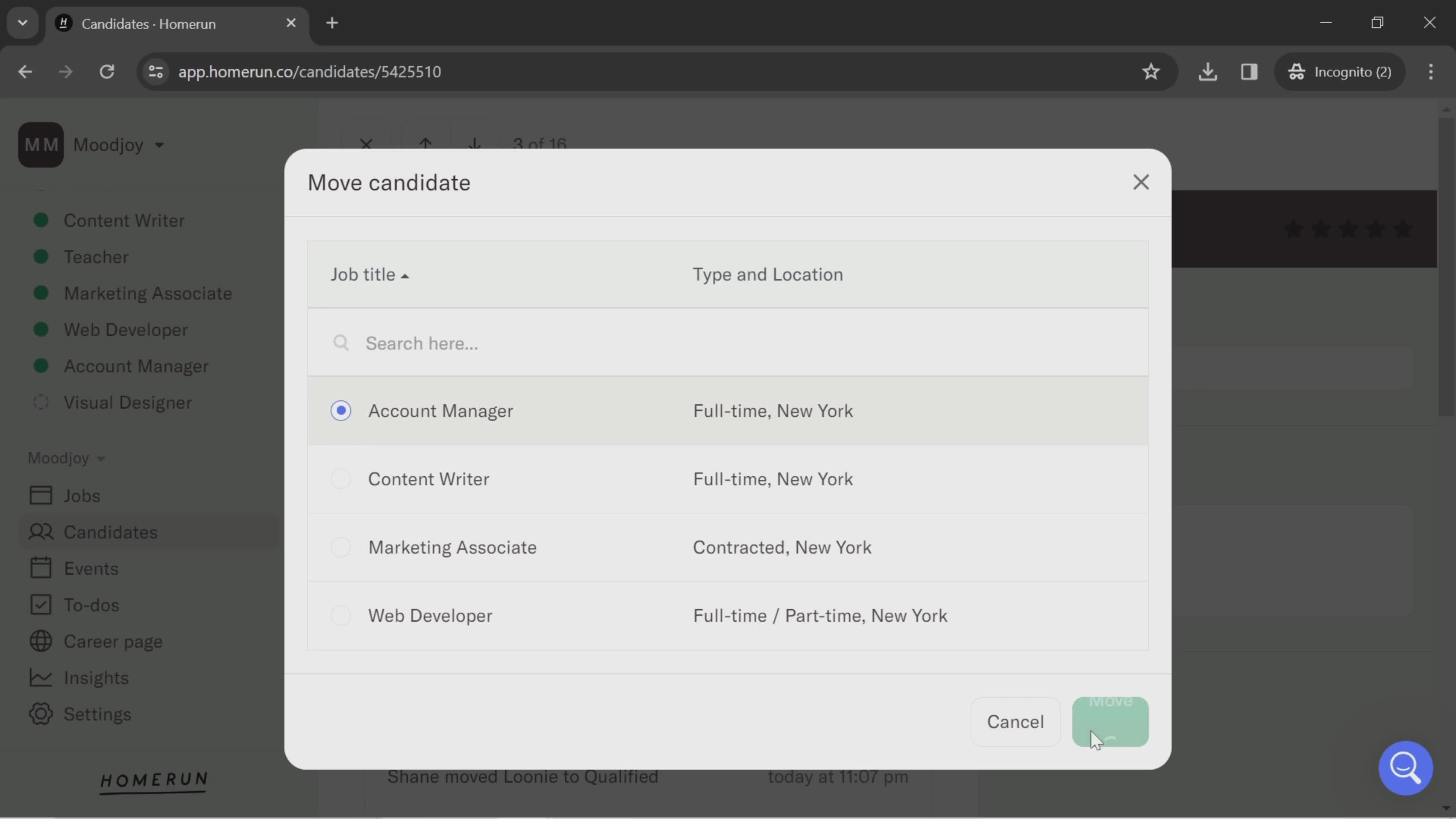
Task: Click Type and Location column header
Action: click(x=767, y=275)
